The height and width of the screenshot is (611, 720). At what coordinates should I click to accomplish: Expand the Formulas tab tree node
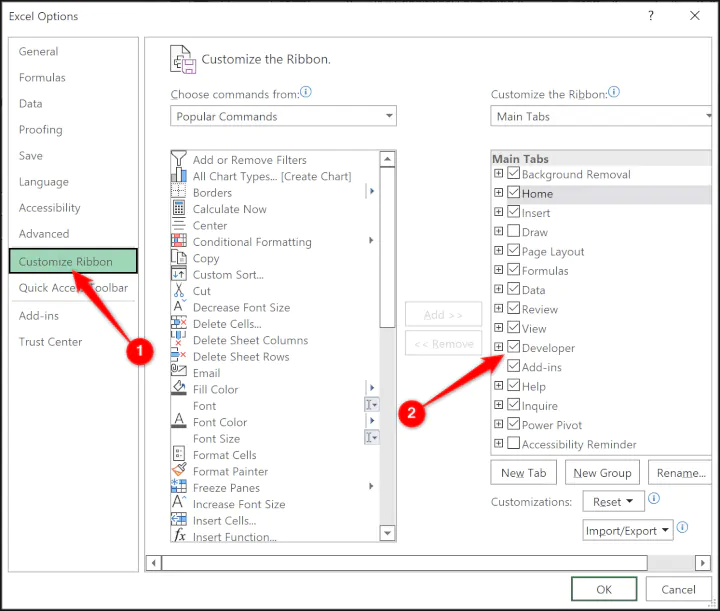(x=498, y=269)
